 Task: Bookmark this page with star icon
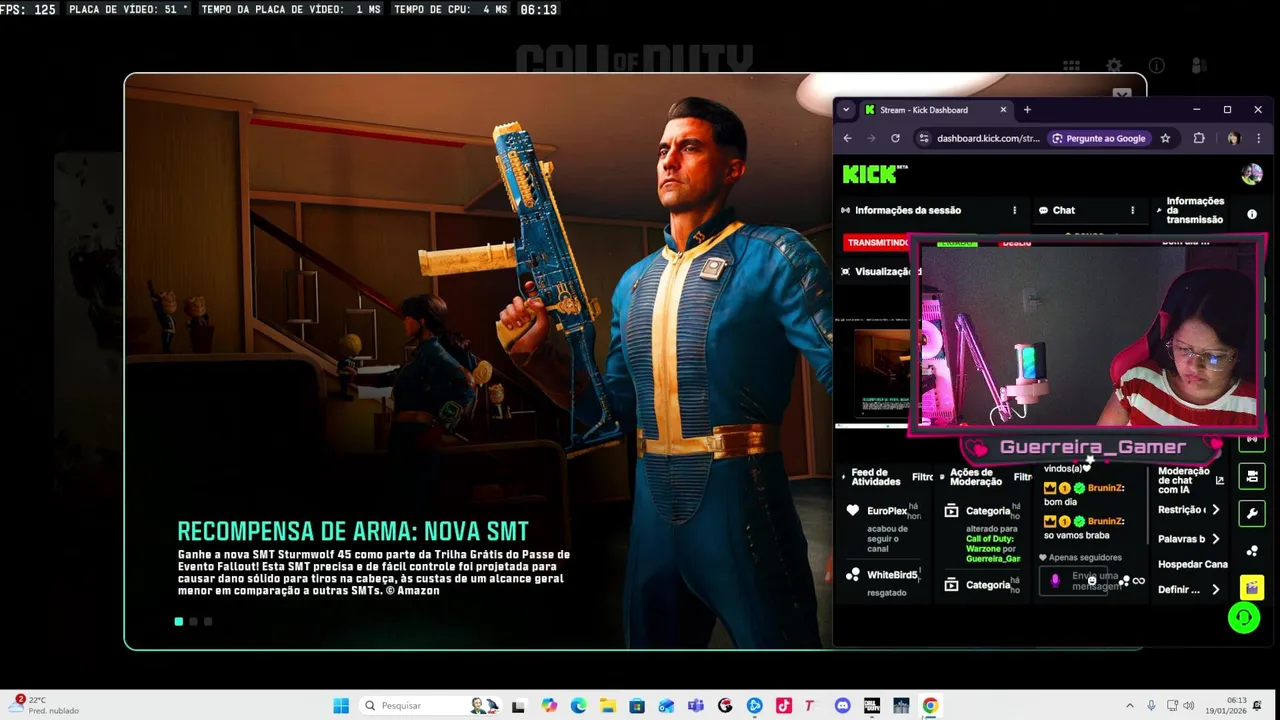pos(1165,138)
